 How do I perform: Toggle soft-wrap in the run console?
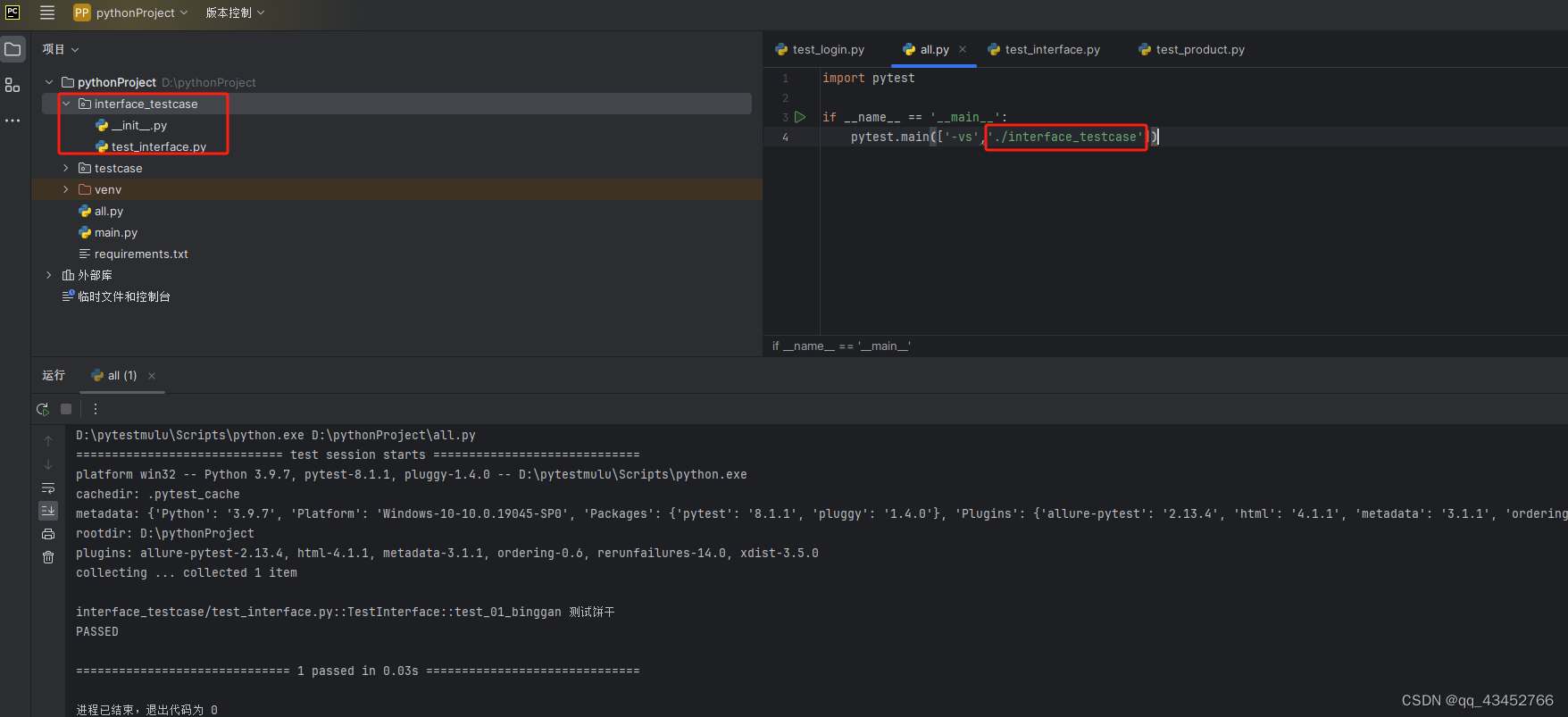tap(48, 488)
